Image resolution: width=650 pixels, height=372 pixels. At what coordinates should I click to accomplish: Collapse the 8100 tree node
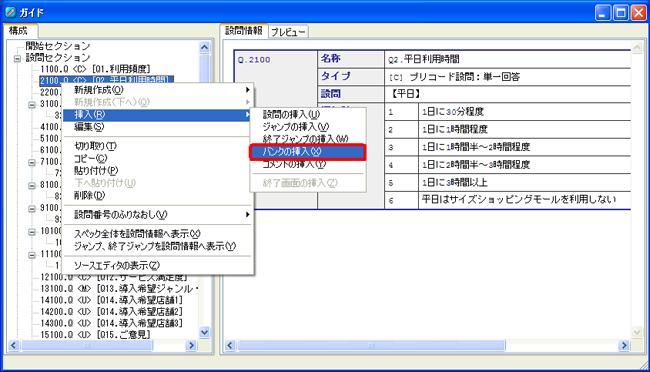point(32,185)
